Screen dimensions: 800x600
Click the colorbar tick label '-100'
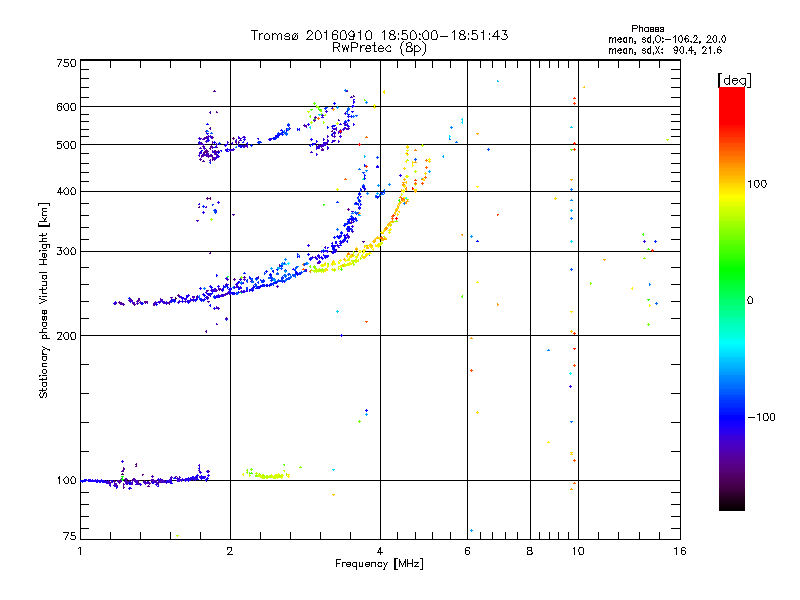point(761,417)
